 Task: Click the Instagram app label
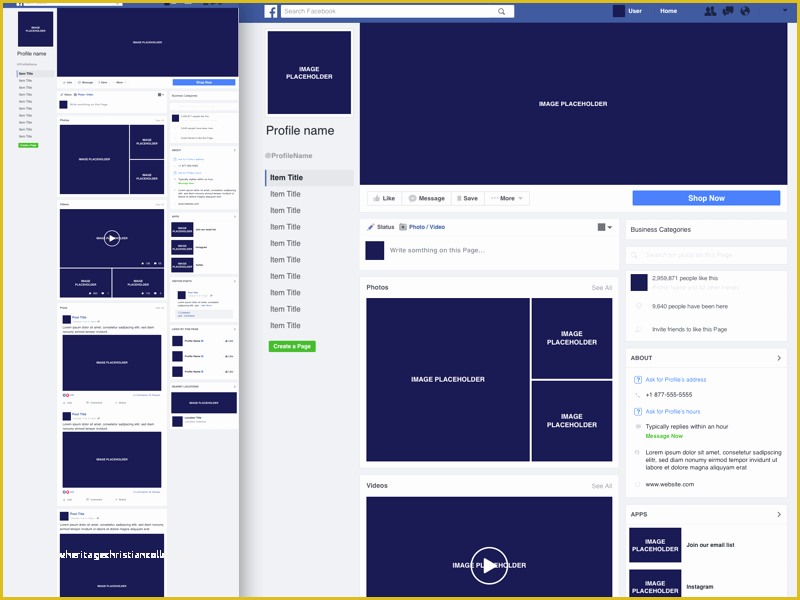(x=699, y=587)
